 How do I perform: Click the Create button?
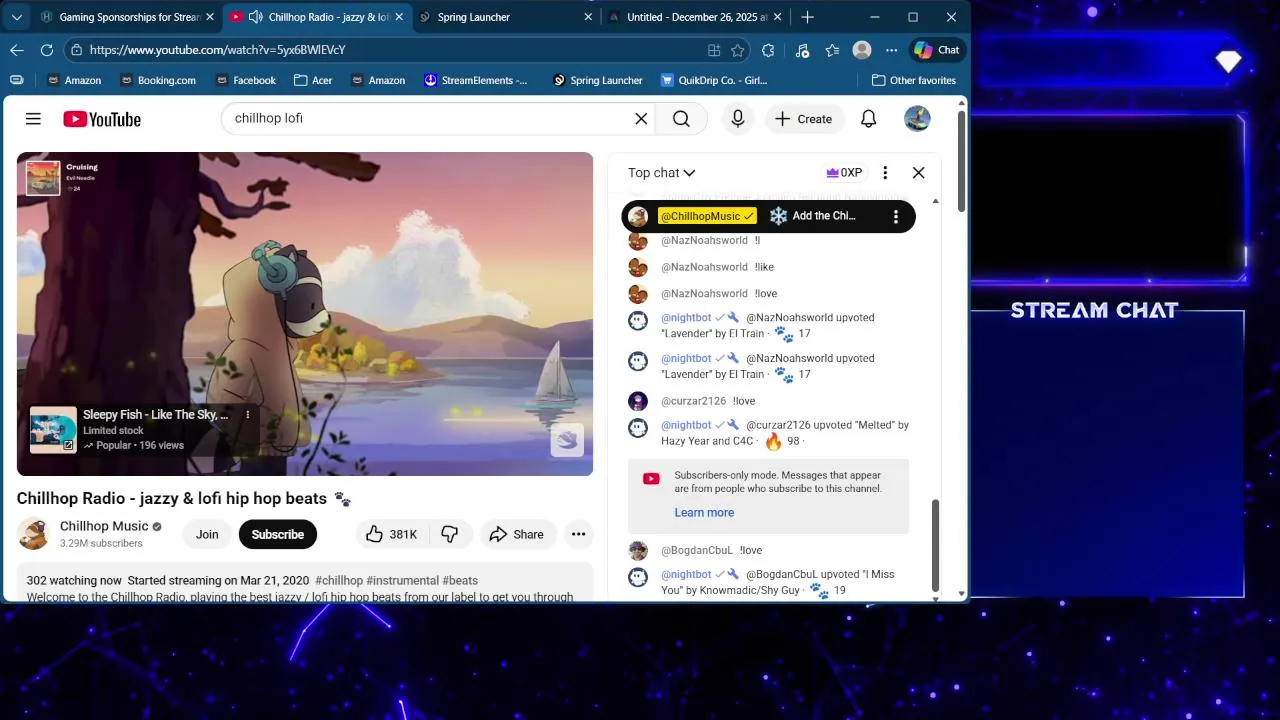(x=804, y=119)
